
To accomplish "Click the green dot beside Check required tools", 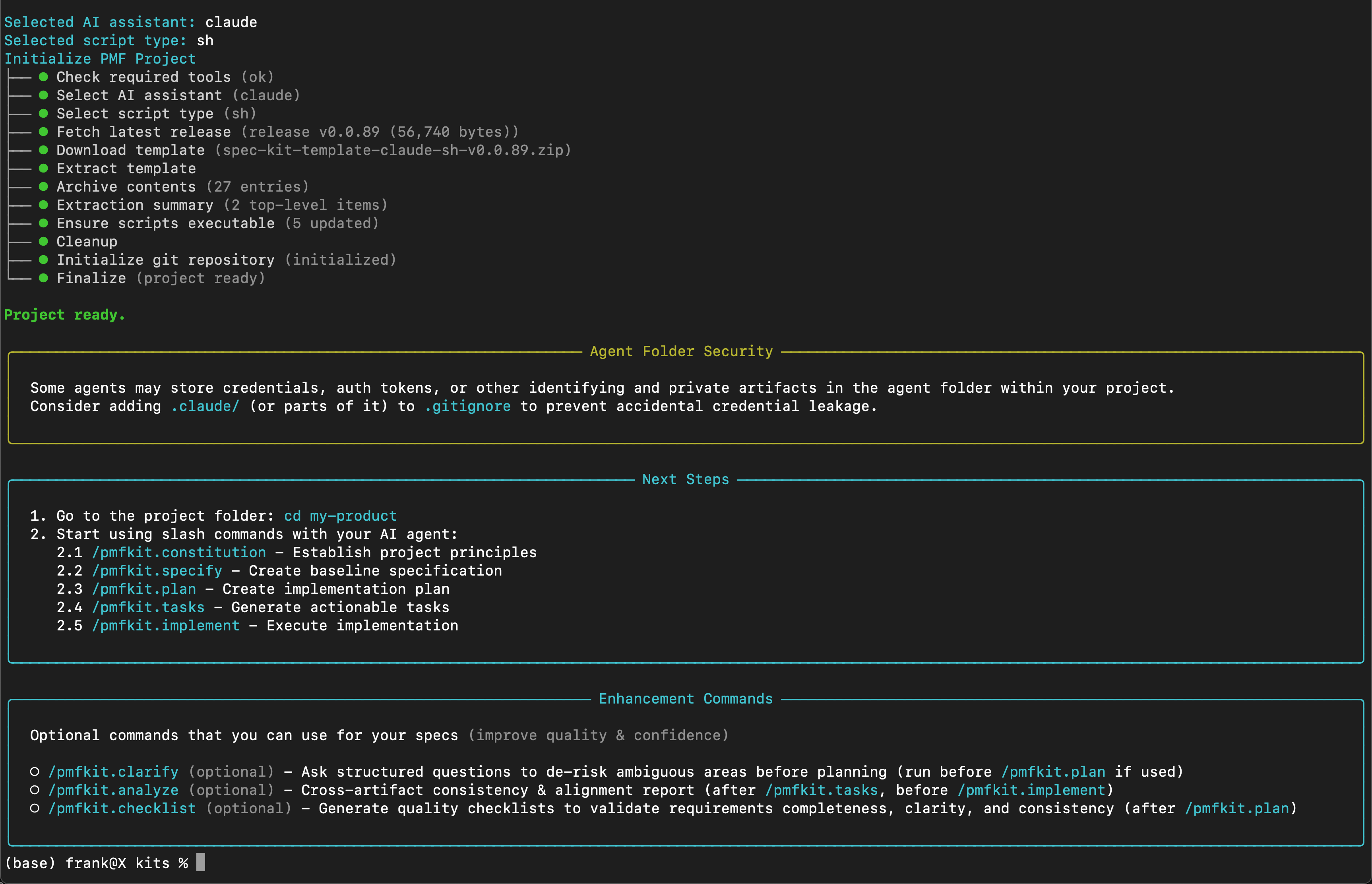I will click(x=44, y=77).
